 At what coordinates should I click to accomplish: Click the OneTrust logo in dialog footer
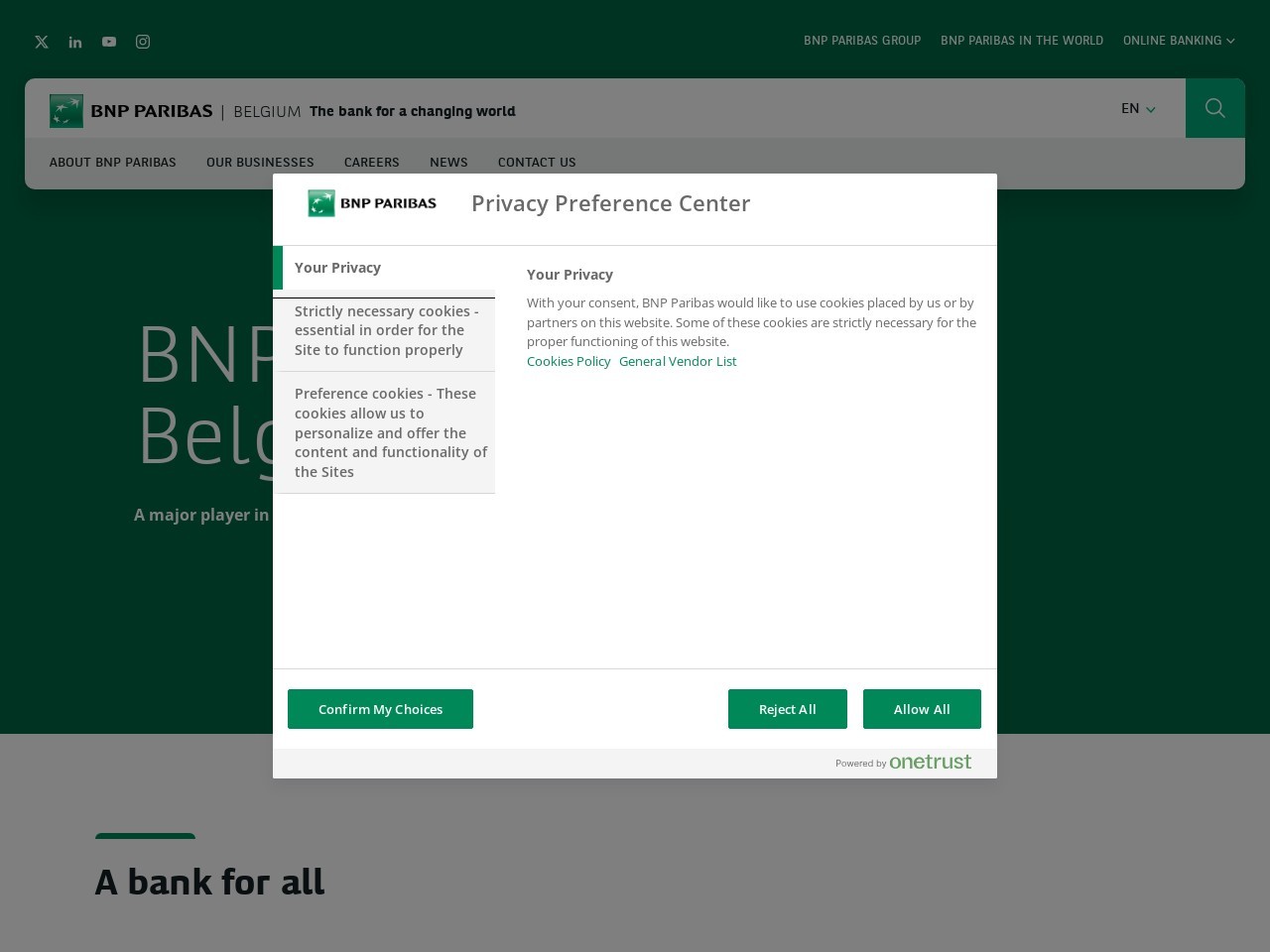tap(930, 762)
